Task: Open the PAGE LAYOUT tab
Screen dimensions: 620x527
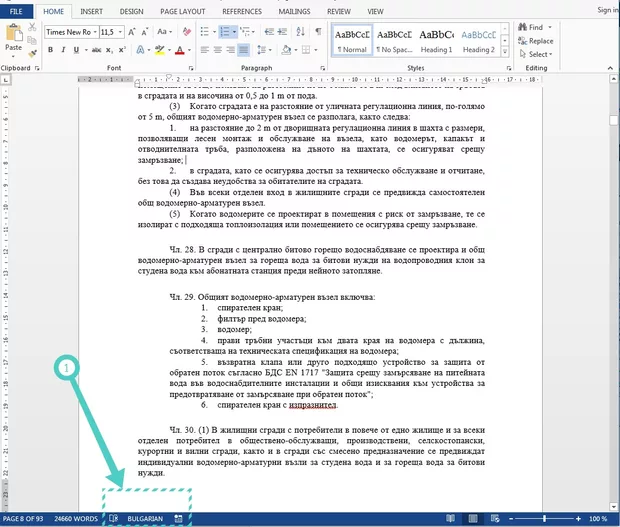Action: click(x=183, y=11)
